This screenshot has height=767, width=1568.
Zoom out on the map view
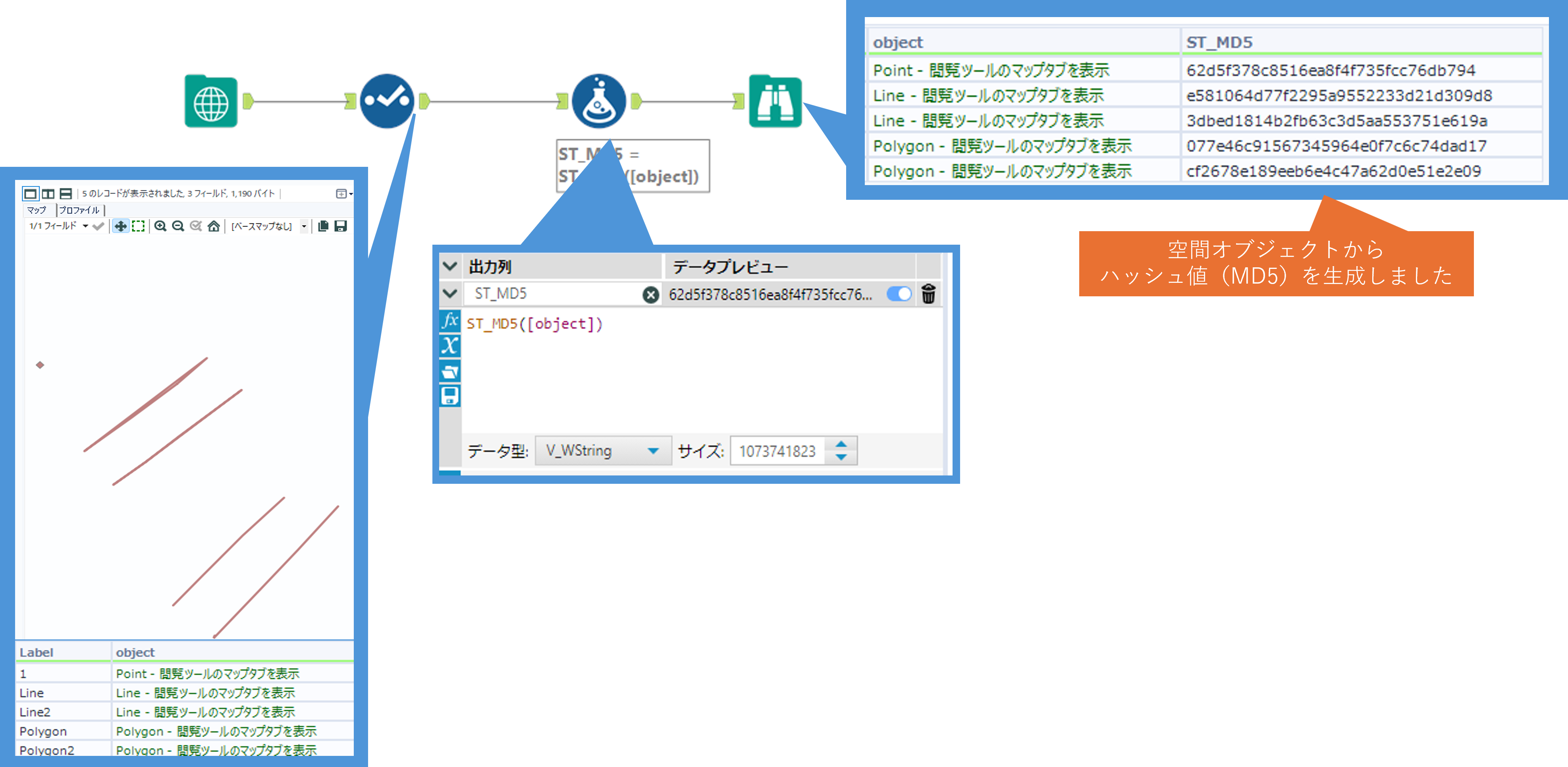coord(178,226)
